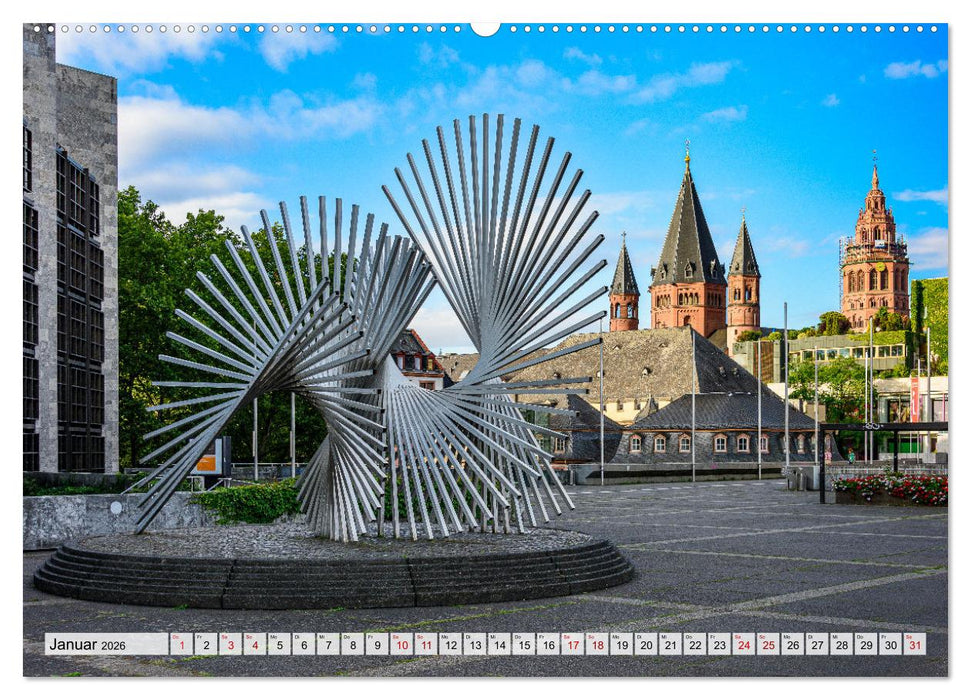This screenshot has height=700, width=971.
Task: Select the red Sunday 4 cell
Action: pyautogui.click(x=255, y=646)
